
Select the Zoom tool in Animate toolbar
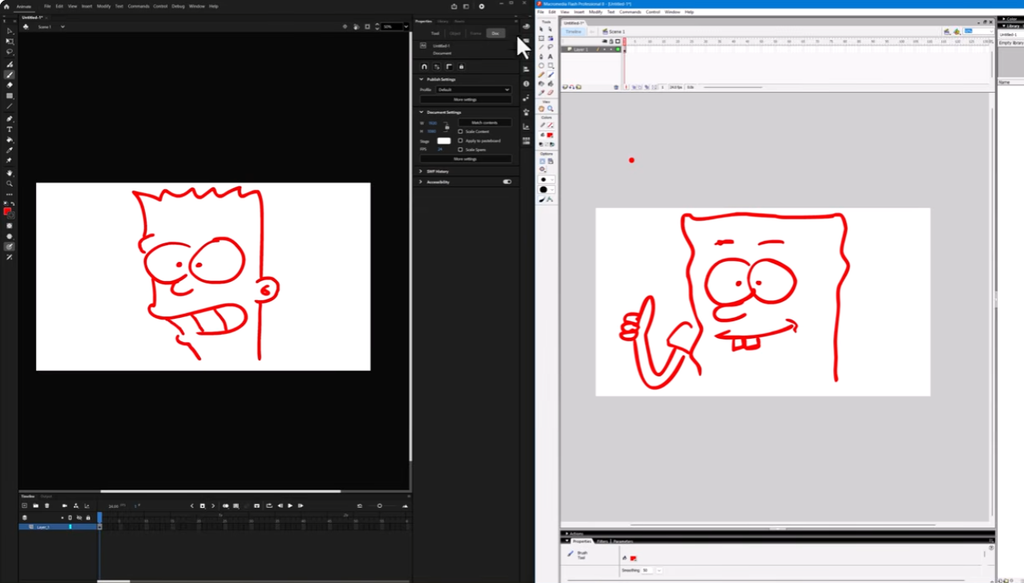coord(9,183)
